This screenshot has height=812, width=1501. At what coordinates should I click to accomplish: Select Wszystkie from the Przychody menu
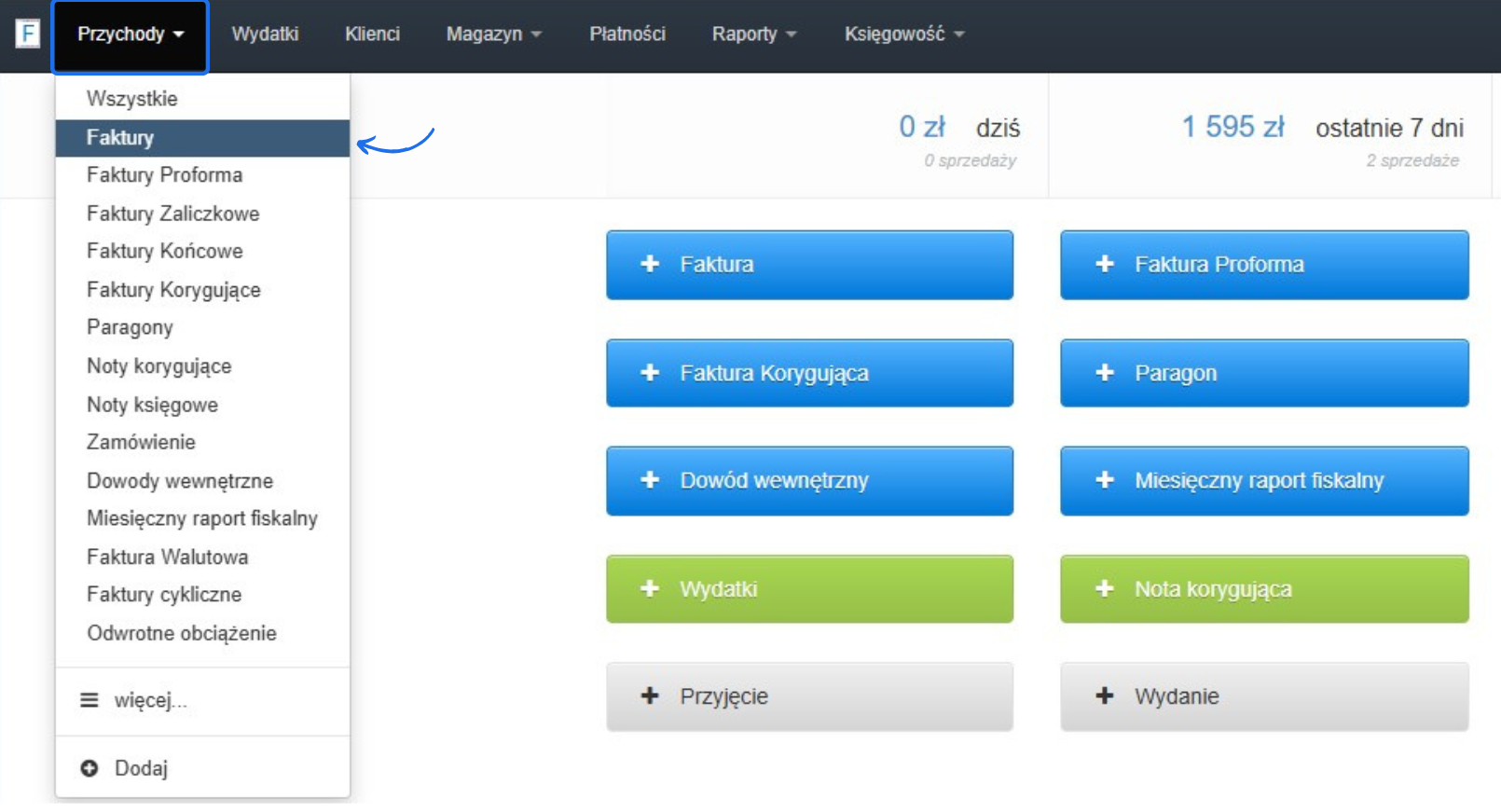tap(202, 99)
